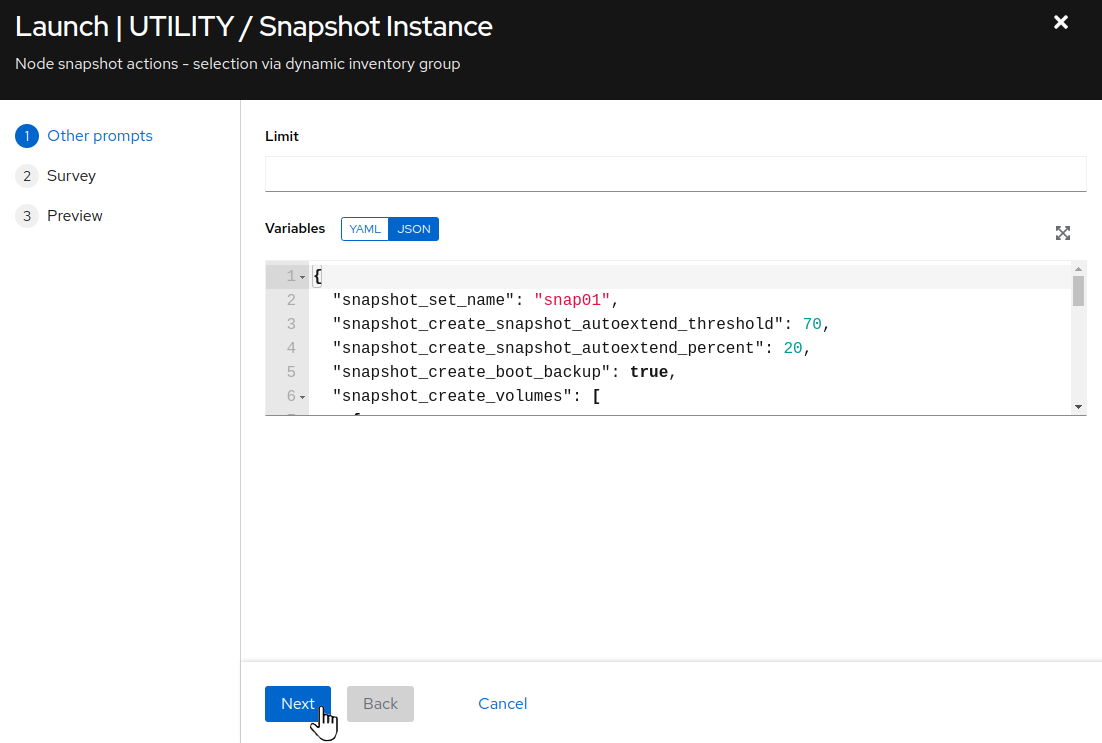
Task: Go to the Preview wizard step
Action: 74,216
